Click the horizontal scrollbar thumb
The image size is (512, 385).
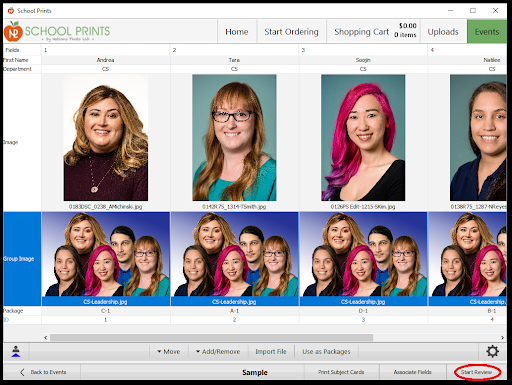click(x=211, y=338)
